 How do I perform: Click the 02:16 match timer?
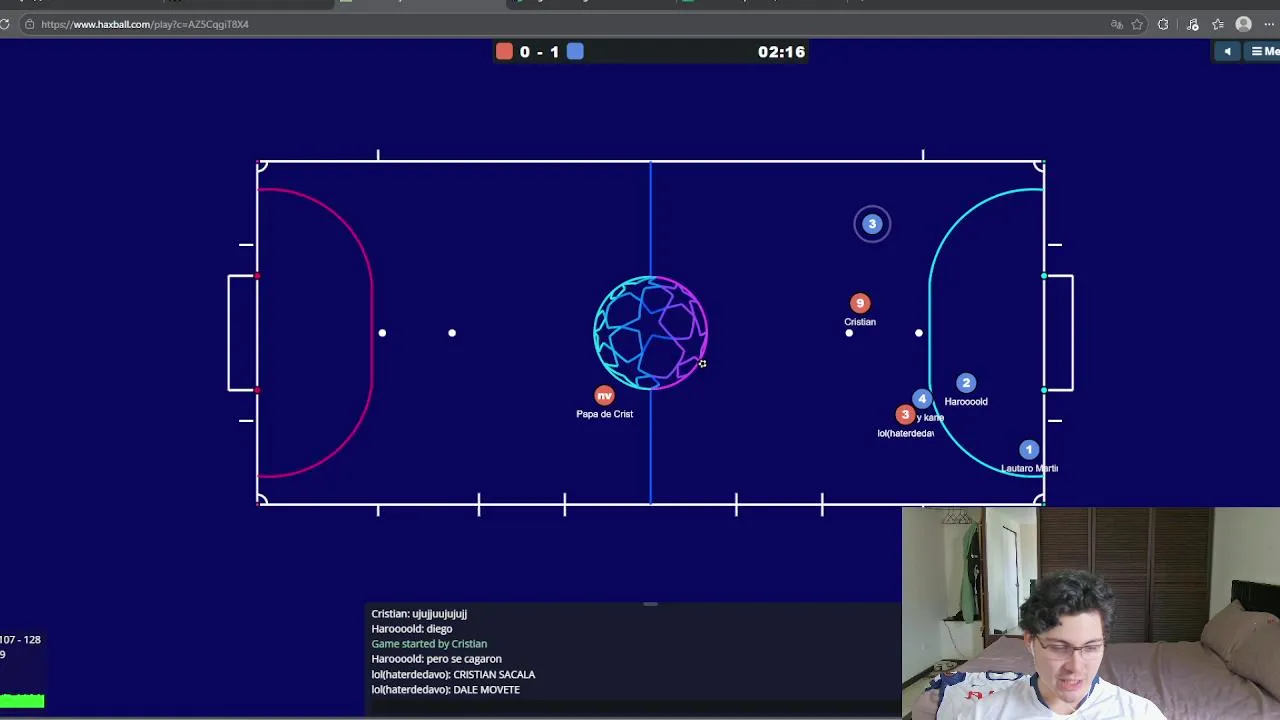[x=781, y=52]
